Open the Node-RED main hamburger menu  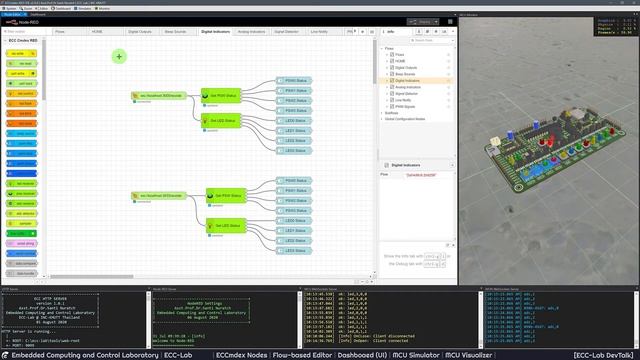coord(450,22)
